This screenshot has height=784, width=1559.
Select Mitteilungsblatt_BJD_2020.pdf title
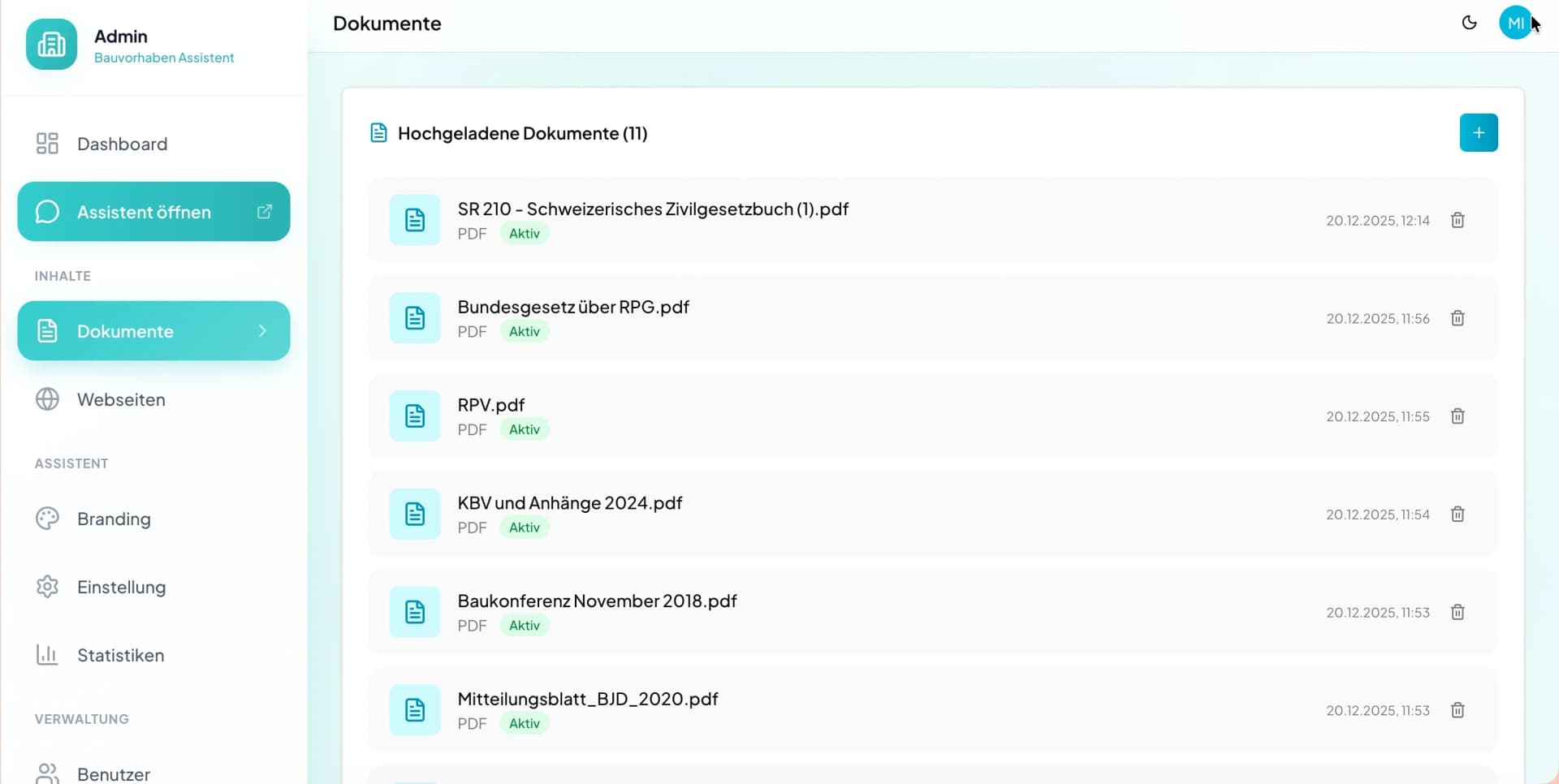pyautogui.click(x=588, y=699)
